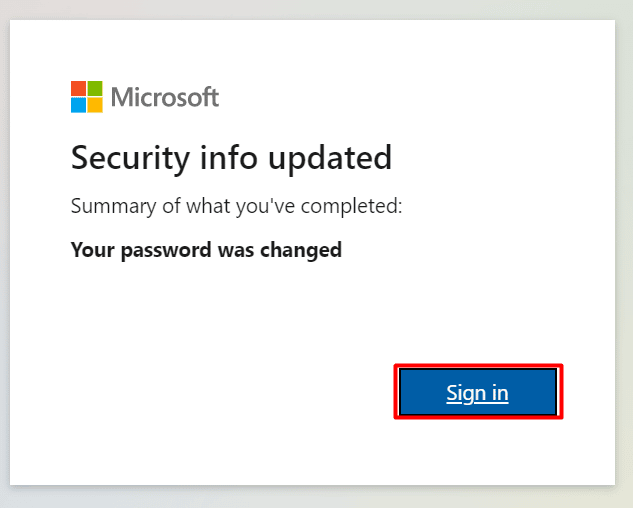Click the word Summary in the subtitle
633x508 pixels.
point(113,206)
